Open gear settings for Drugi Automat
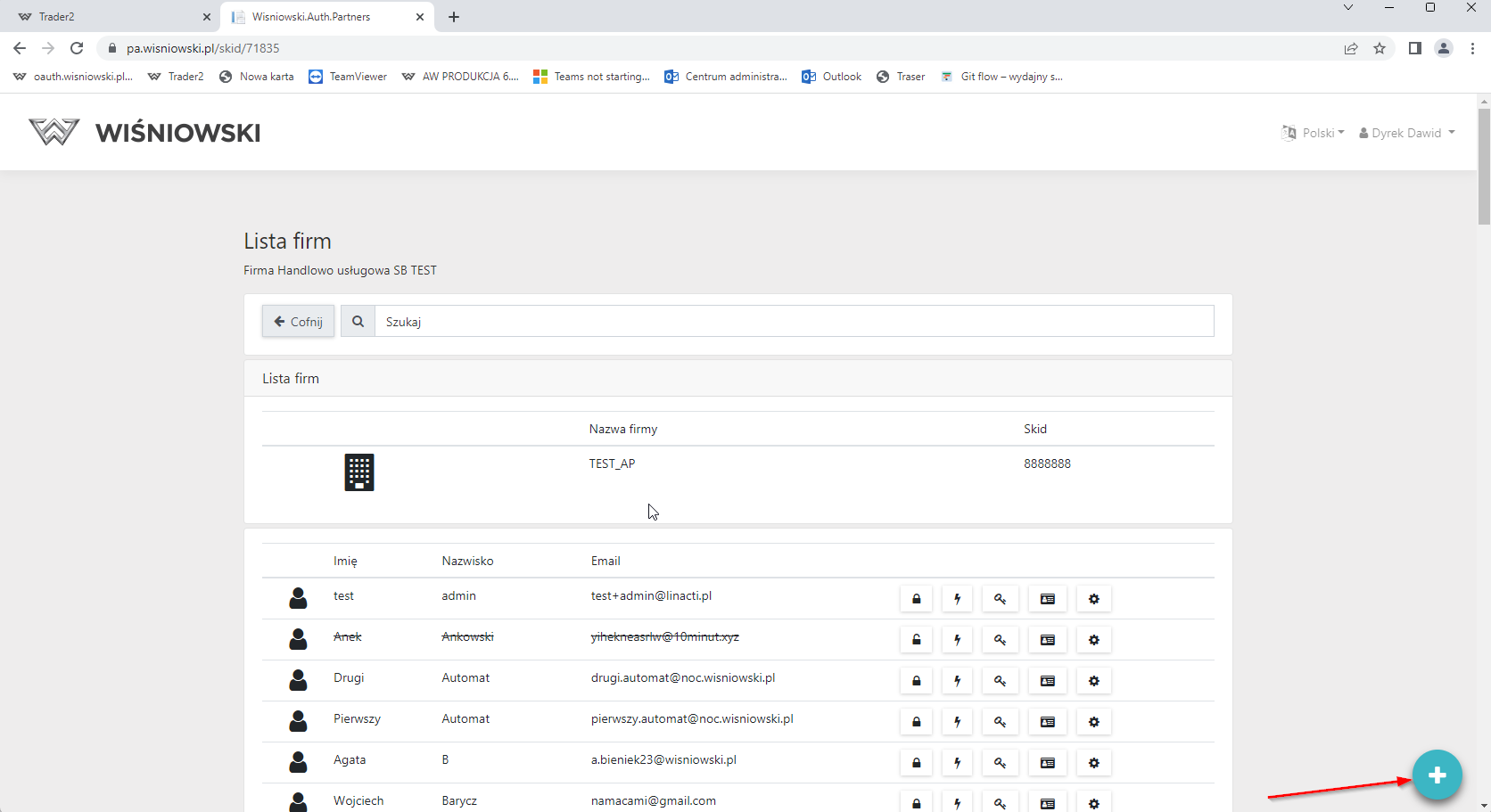Viewport: 1491px width, 812px height. tap(1094, 681)
